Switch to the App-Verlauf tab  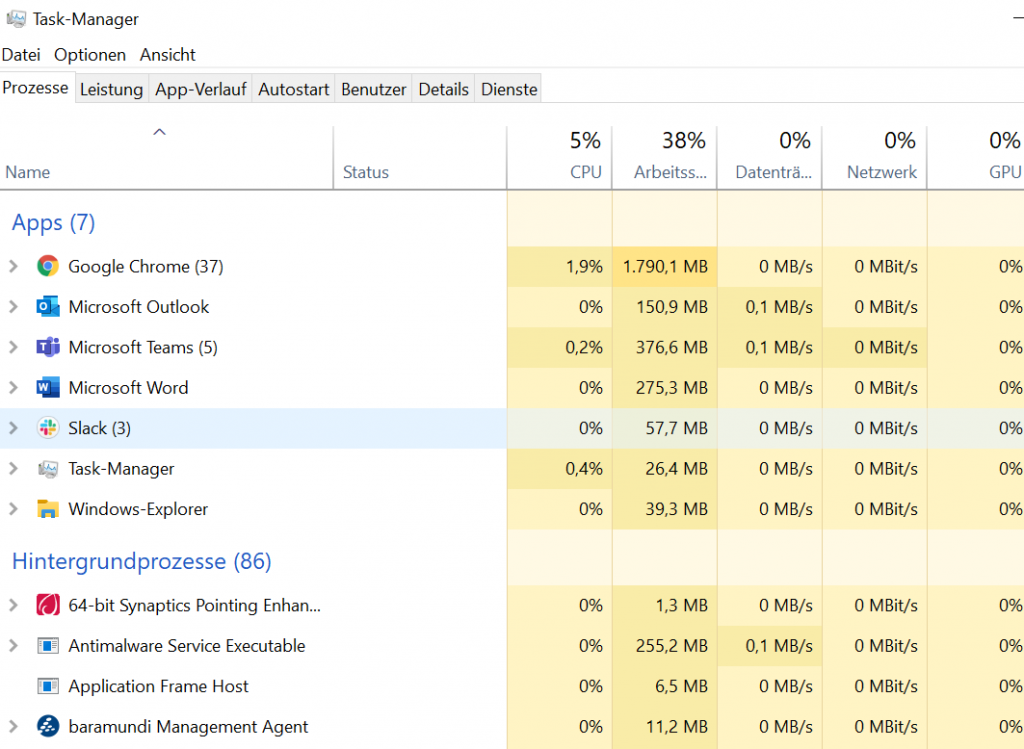coord(200,89)
